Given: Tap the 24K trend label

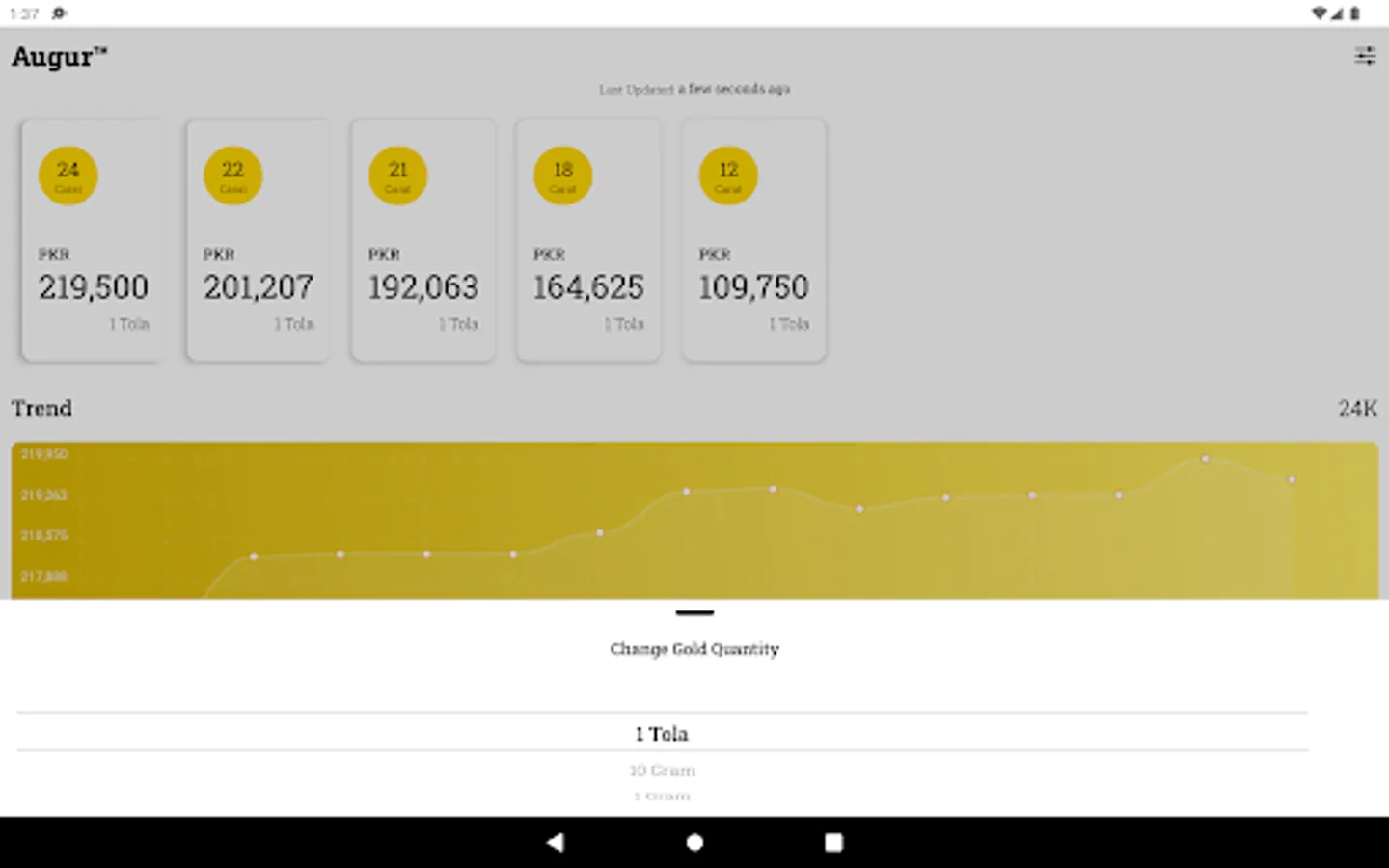Looking at the screenshot, I should coord(1357,409).
